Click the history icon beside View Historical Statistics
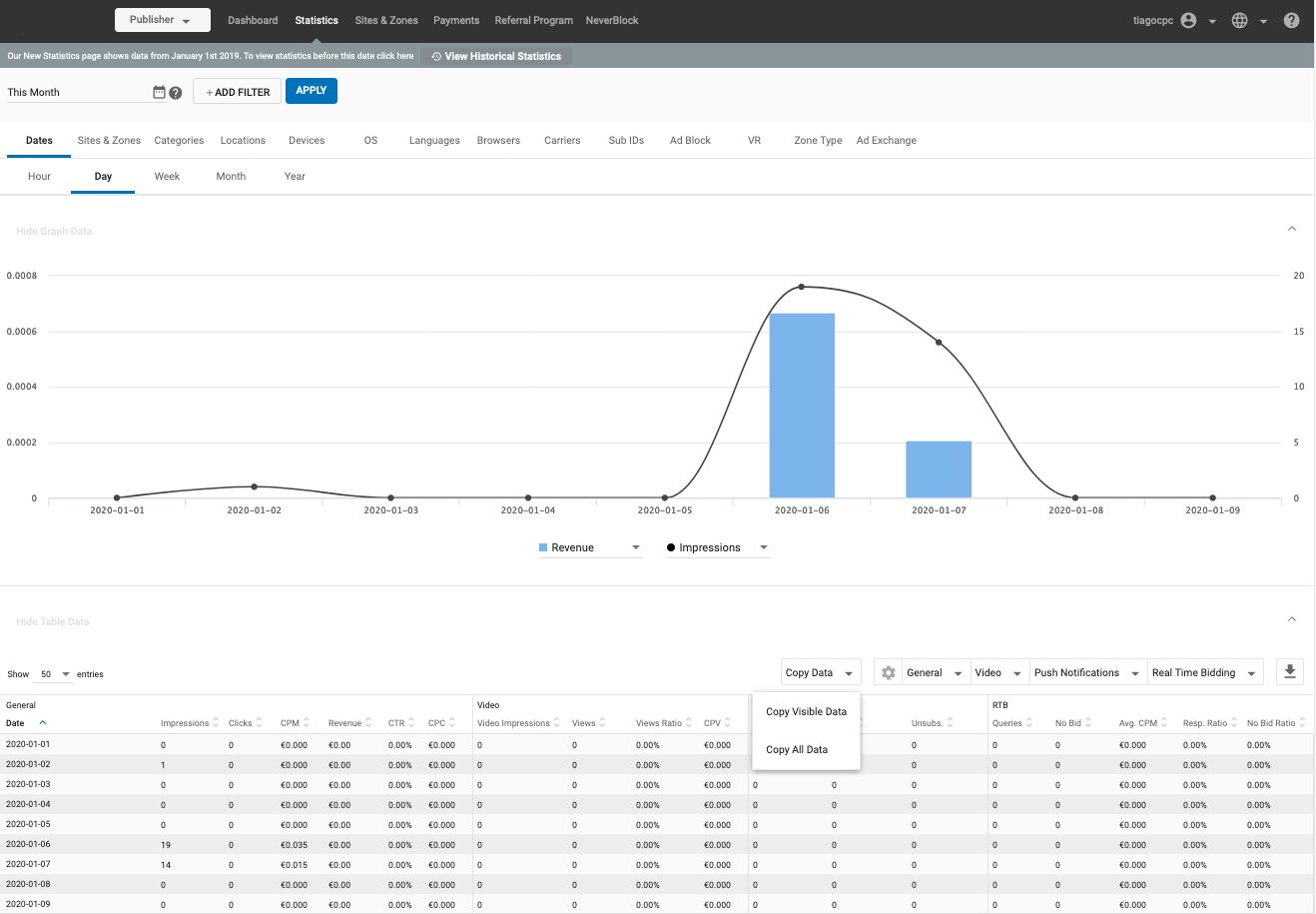Viewport: 1316px width, 914px height. click(x=436, y=57)
